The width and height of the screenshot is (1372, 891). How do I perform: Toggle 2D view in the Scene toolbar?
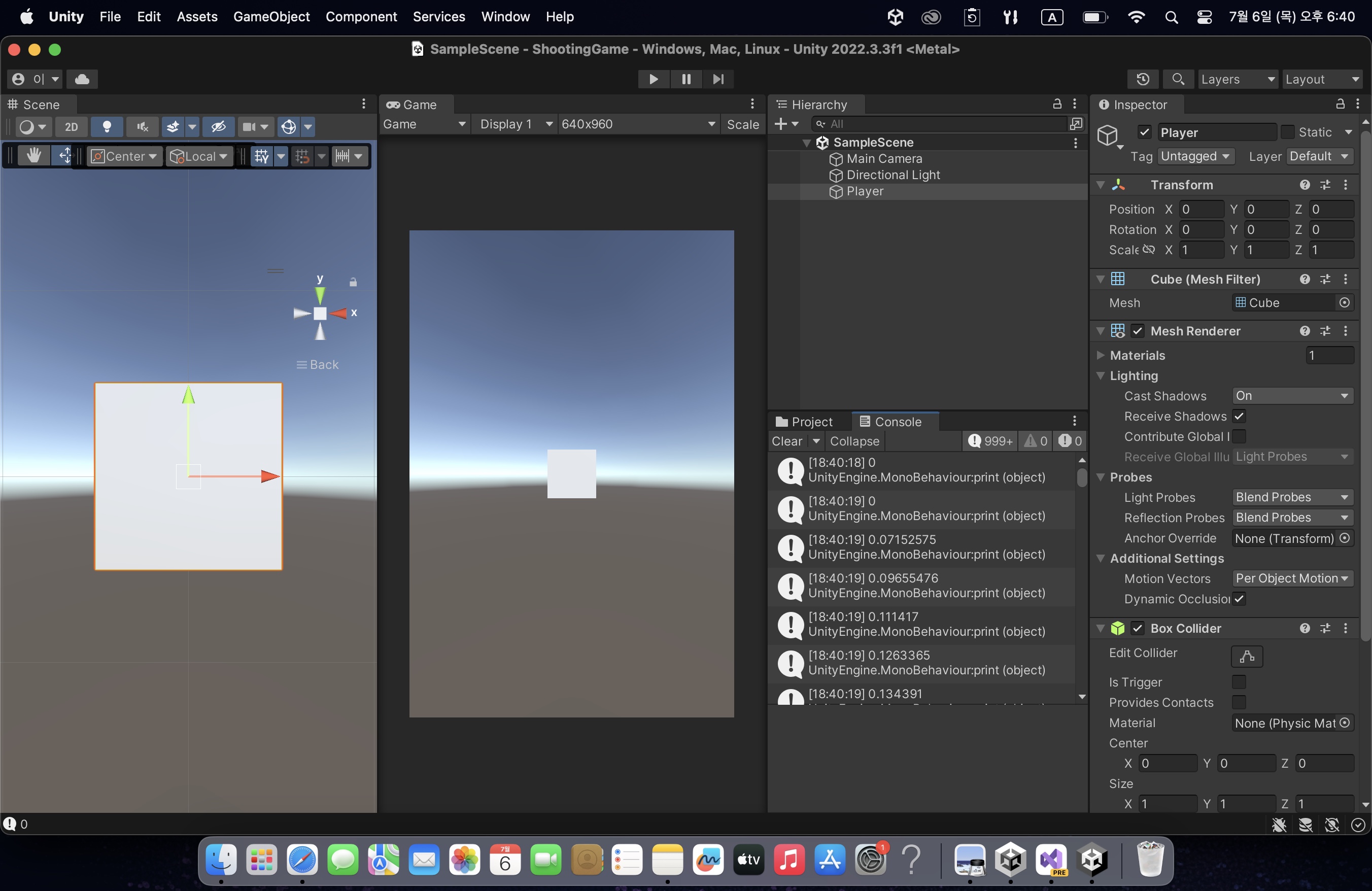(71, 127)
